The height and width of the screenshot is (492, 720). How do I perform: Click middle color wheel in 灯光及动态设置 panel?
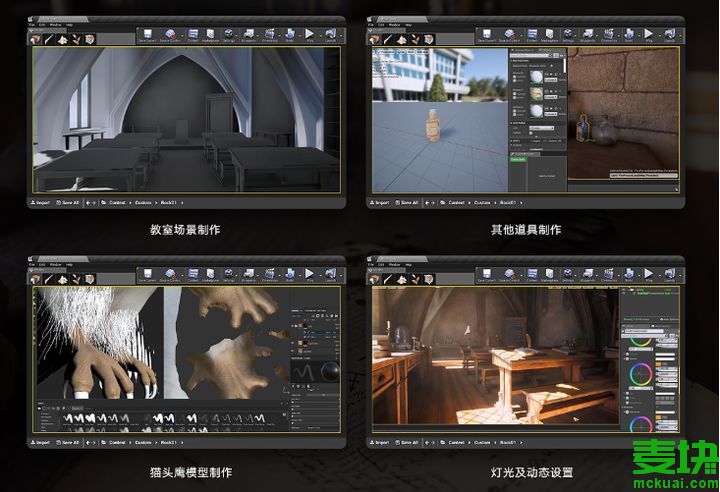[x=641, y=374]
